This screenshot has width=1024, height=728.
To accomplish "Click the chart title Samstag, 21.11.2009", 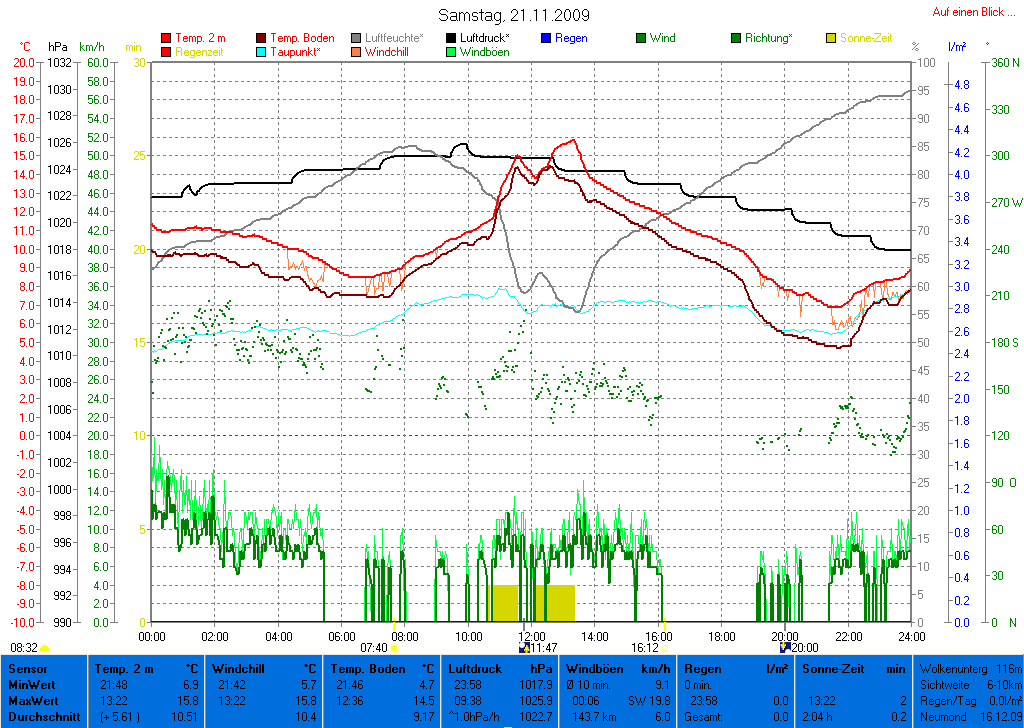I will (514, 15).
